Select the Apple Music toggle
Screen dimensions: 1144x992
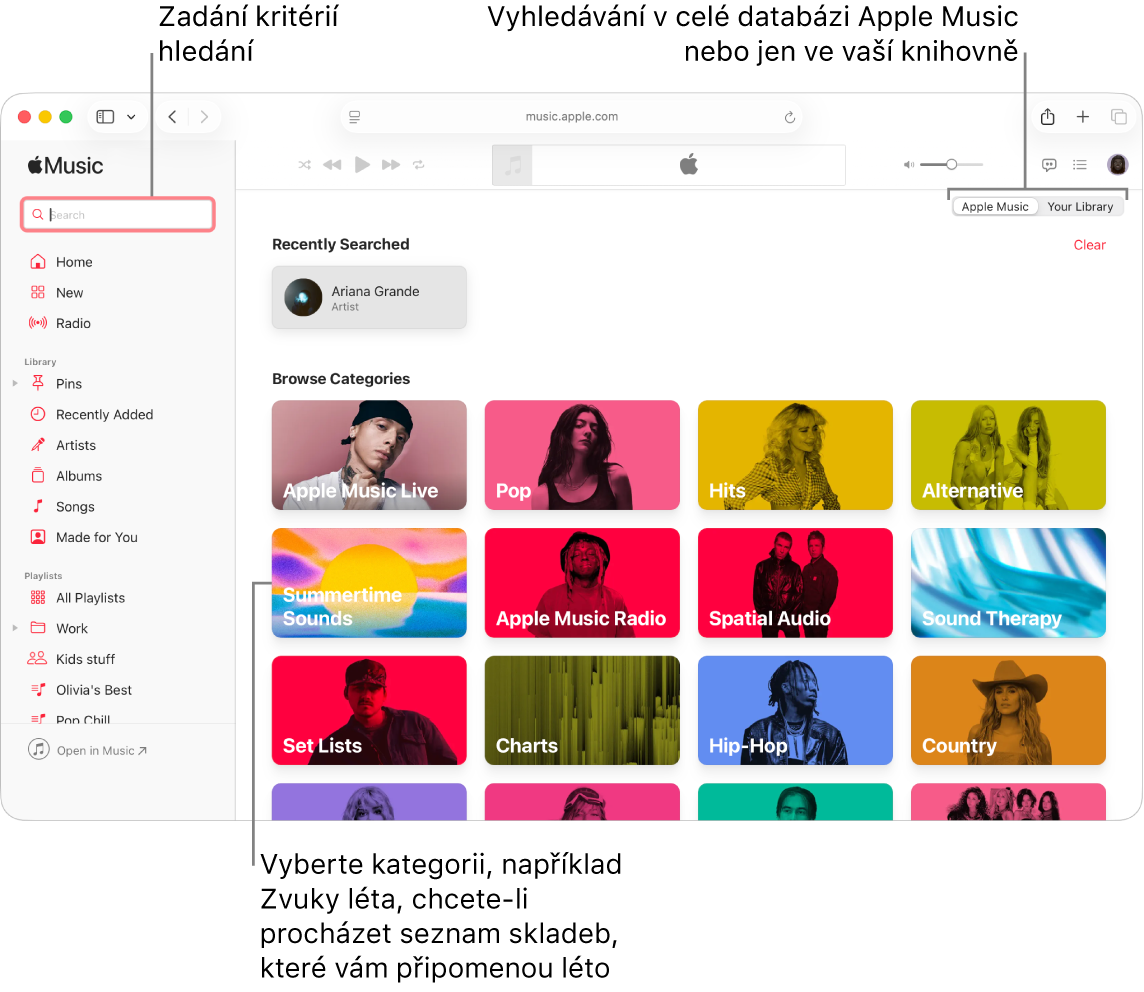tap(994, 206)
